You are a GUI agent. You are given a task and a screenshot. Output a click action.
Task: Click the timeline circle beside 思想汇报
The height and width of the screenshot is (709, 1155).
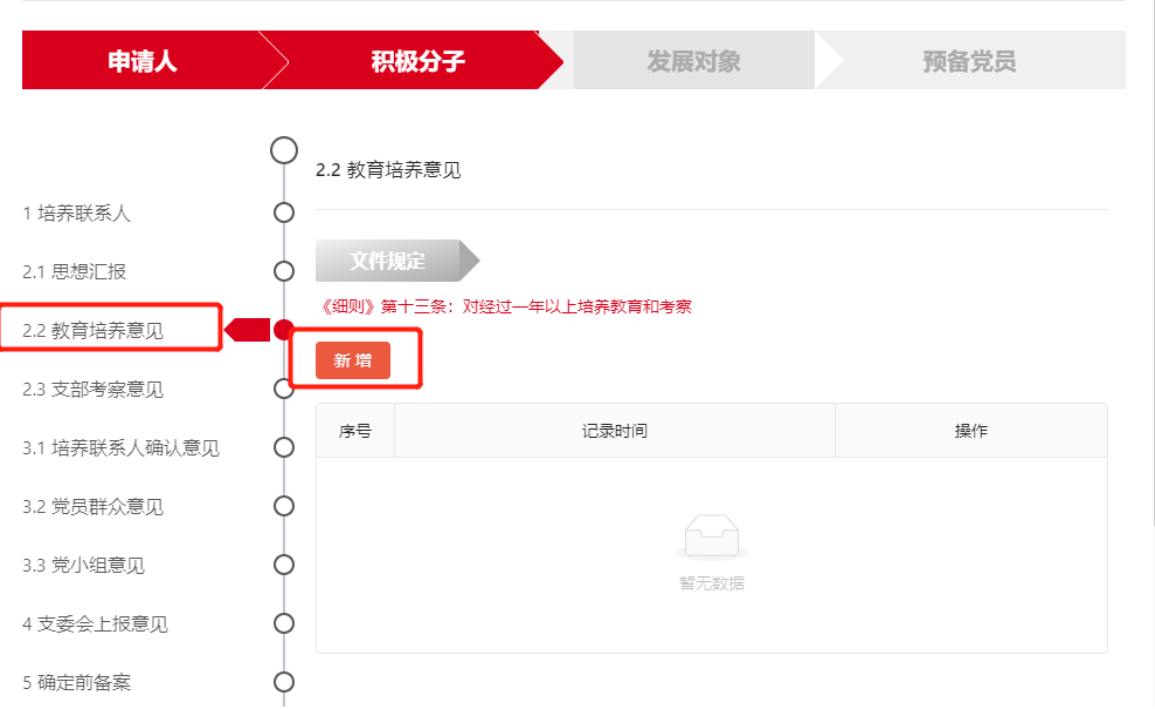click(284, 271)
